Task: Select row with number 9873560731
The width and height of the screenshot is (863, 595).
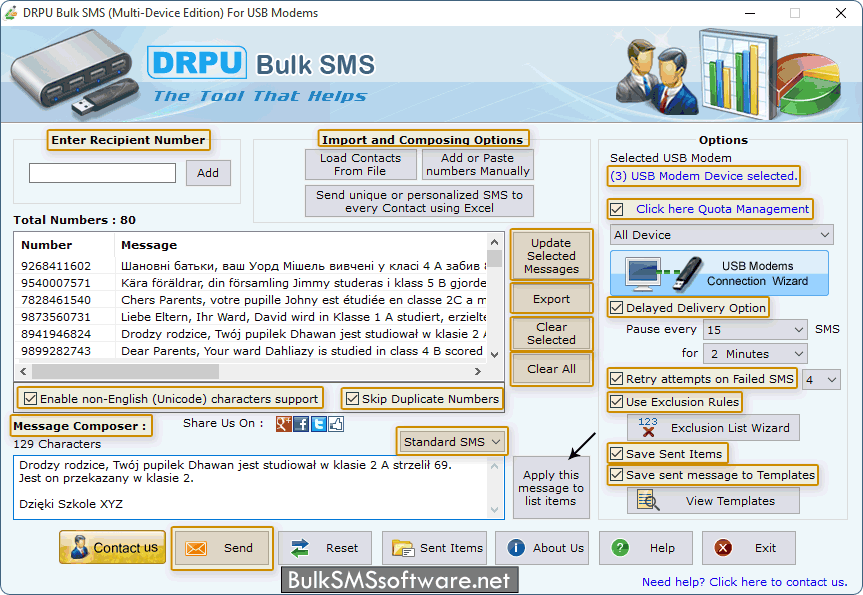Action: coord(251,317)
